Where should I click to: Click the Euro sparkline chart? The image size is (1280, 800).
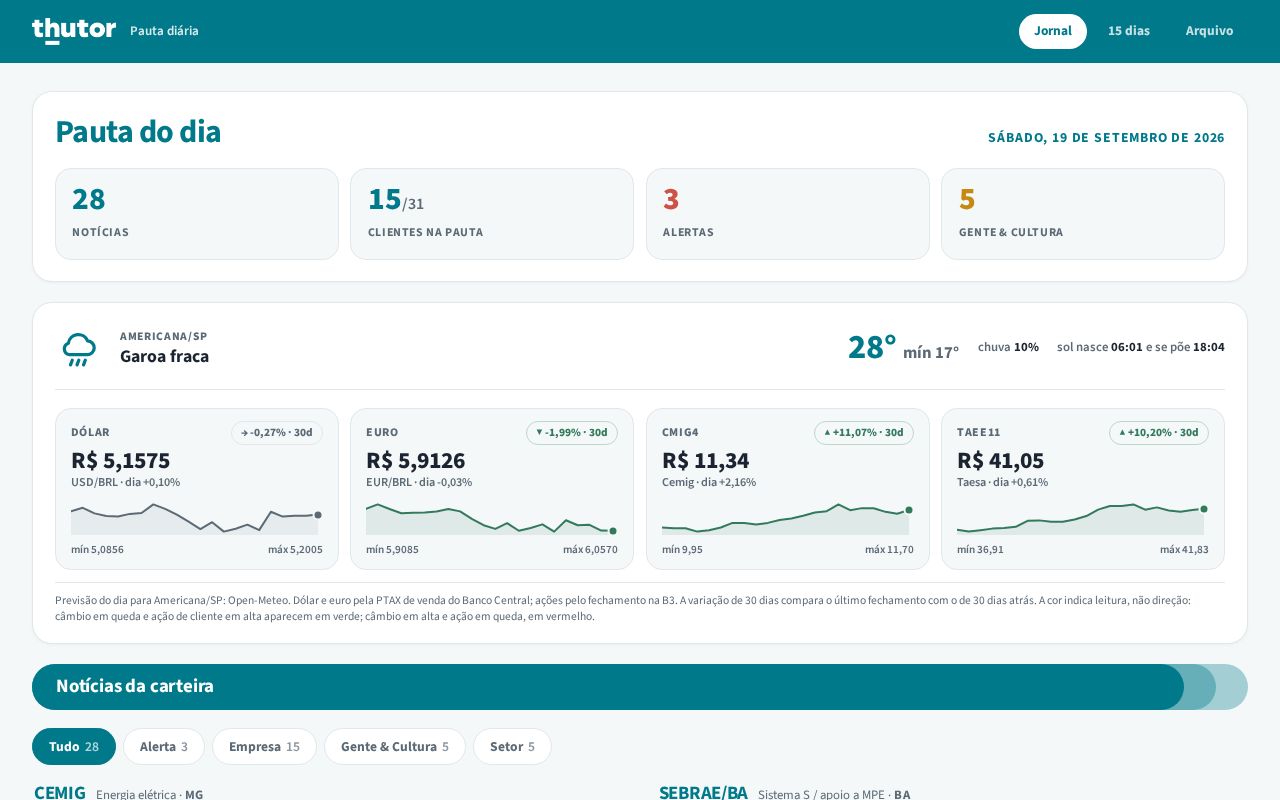492,518
